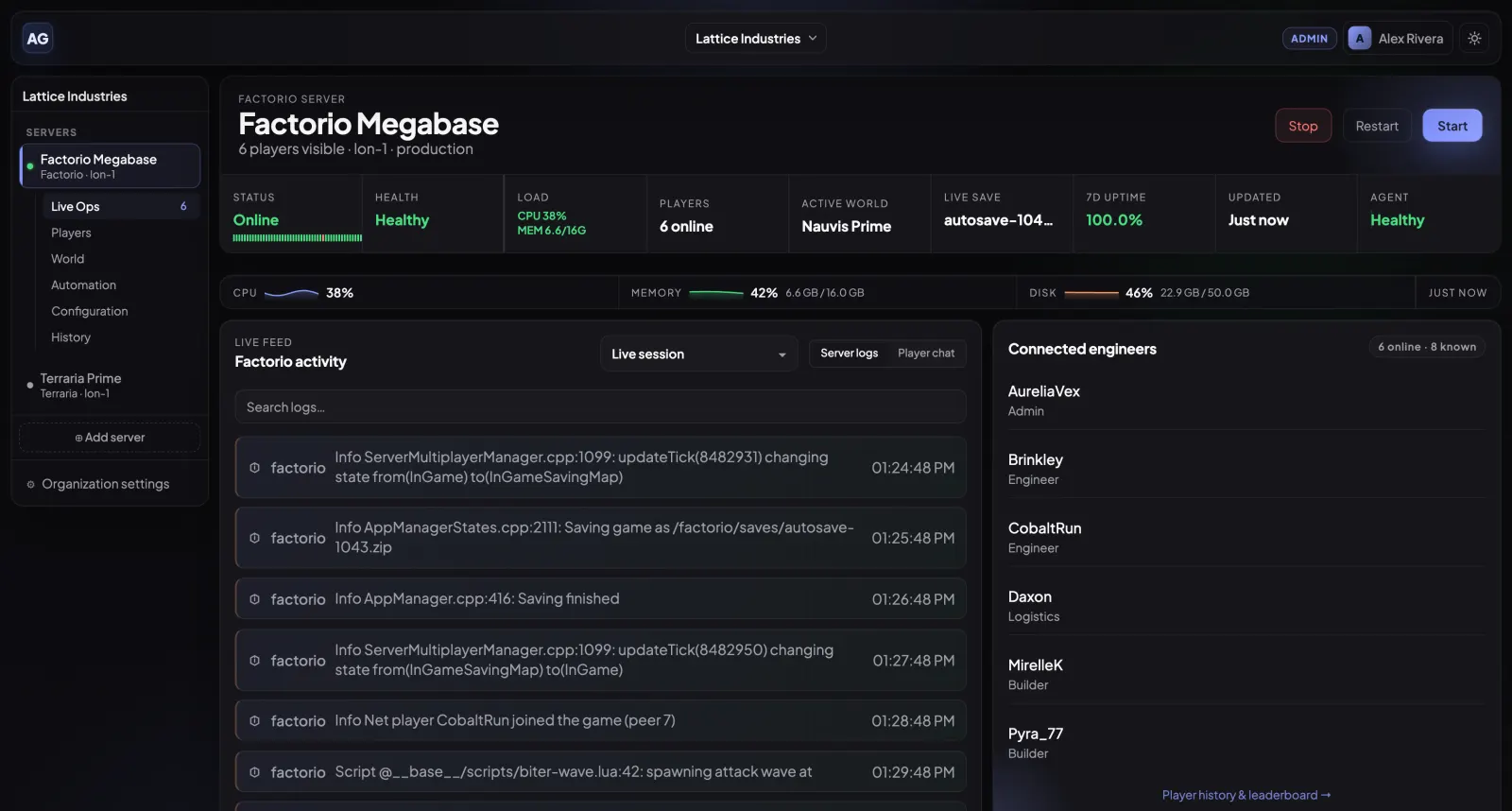Click the clock icon on the biter-wave log row
Screen dimensions: 1512x811
coord(254,772)
